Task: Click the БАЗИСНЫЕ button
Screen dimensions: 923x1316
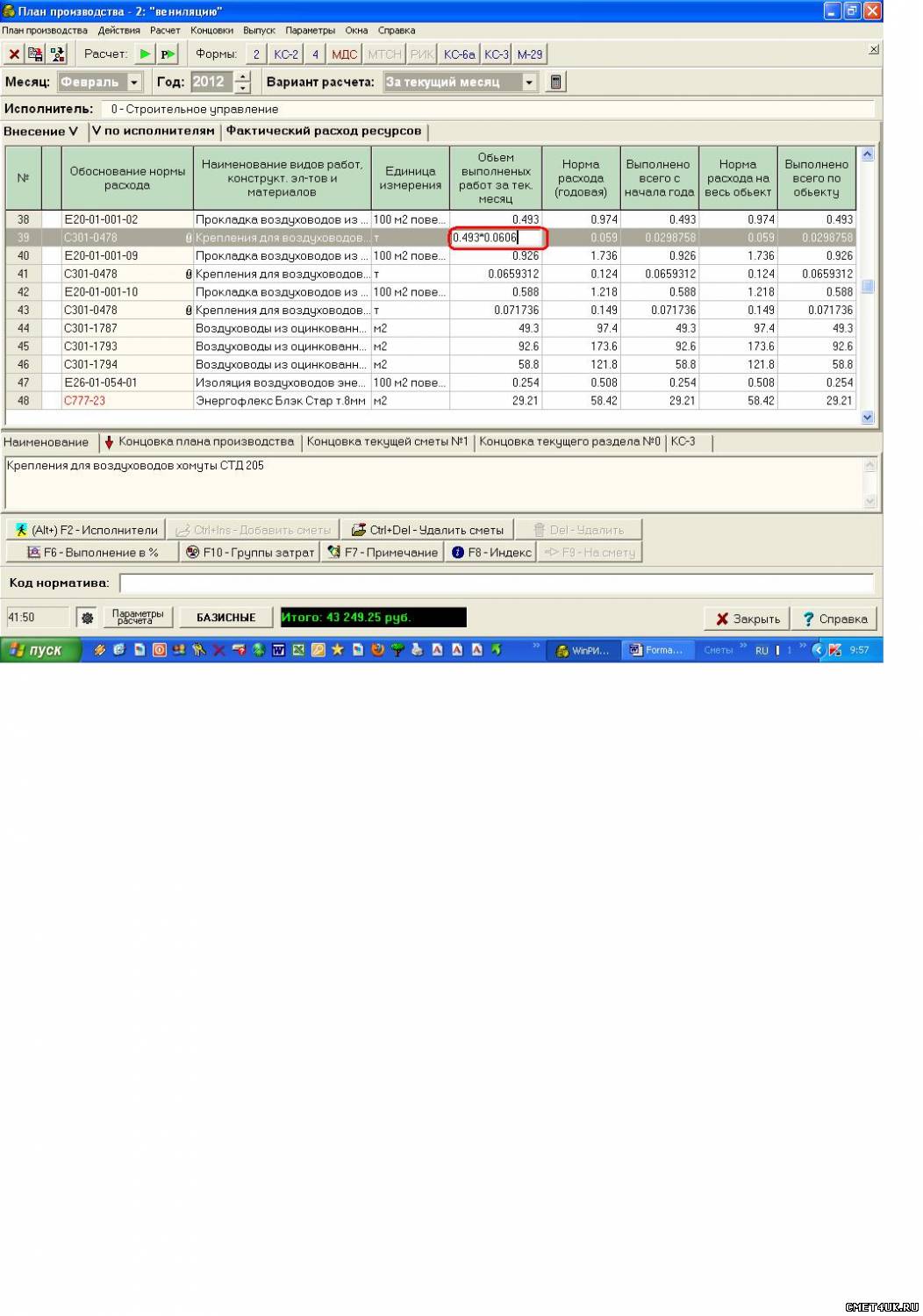Action: point(226,618)
